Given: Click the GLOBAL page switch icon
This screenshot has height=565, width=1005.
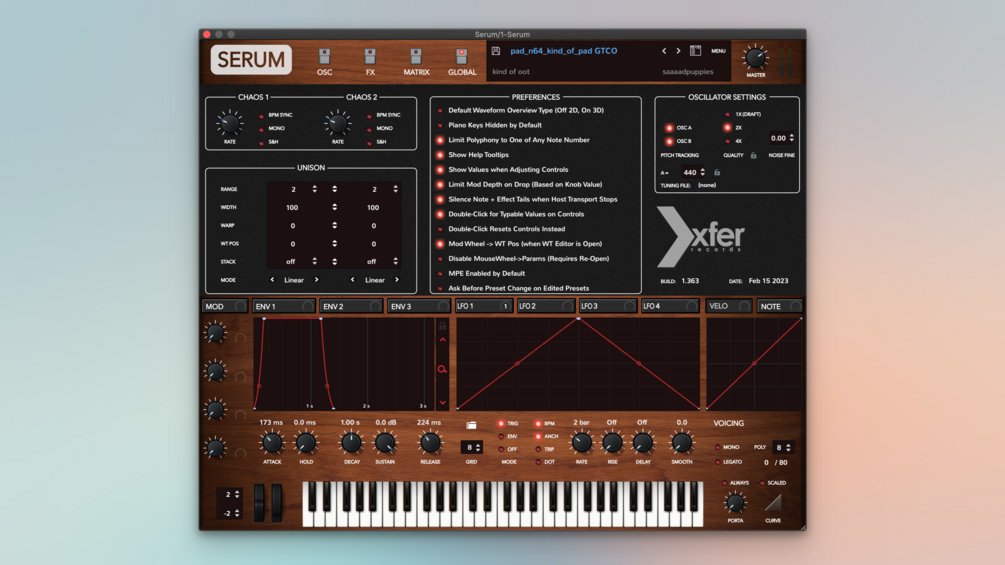Looking at the screenshot, I should coord(461,56).
